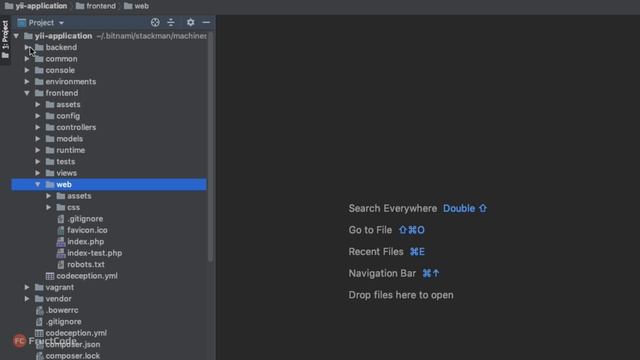Select the backend folder icon
The height and width of the screenshot is (360, 640).
pos(39,47)
